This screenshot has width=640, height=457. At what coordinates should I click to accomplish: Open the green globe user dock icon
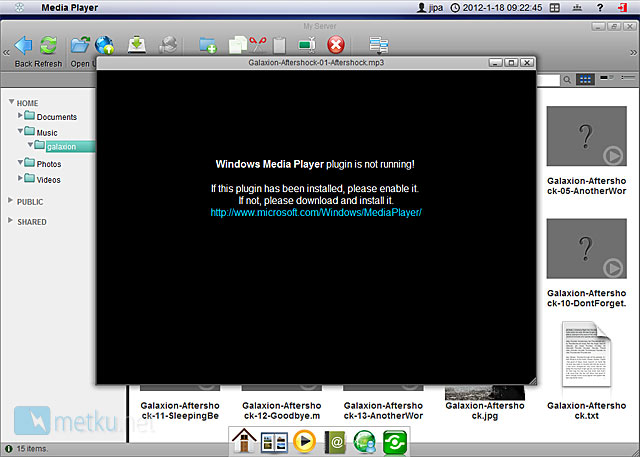pyautogui.click(x=364, y=442)
